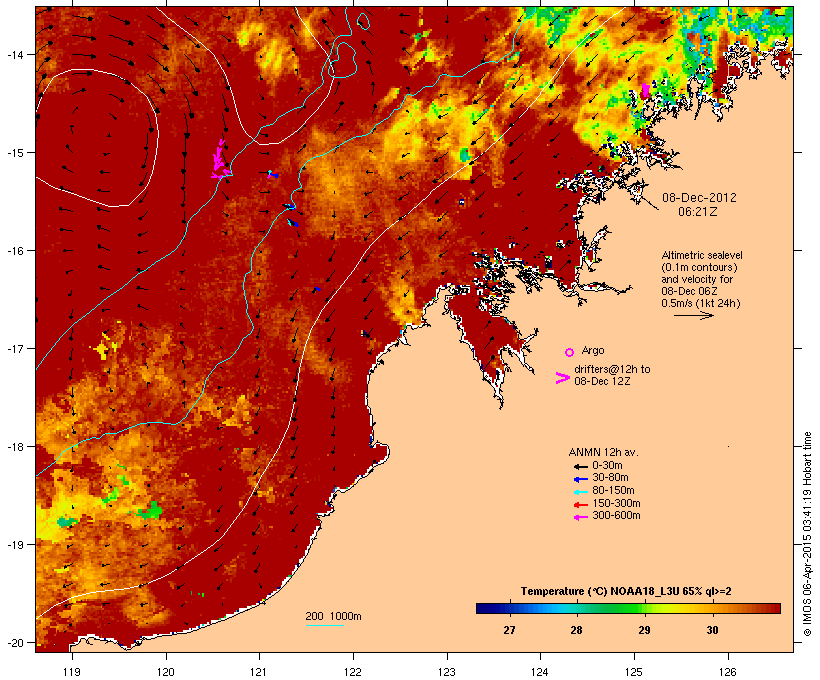Click the '0-30m' depth label
This screenshot has width=820, height=680.
click(607, 466)
